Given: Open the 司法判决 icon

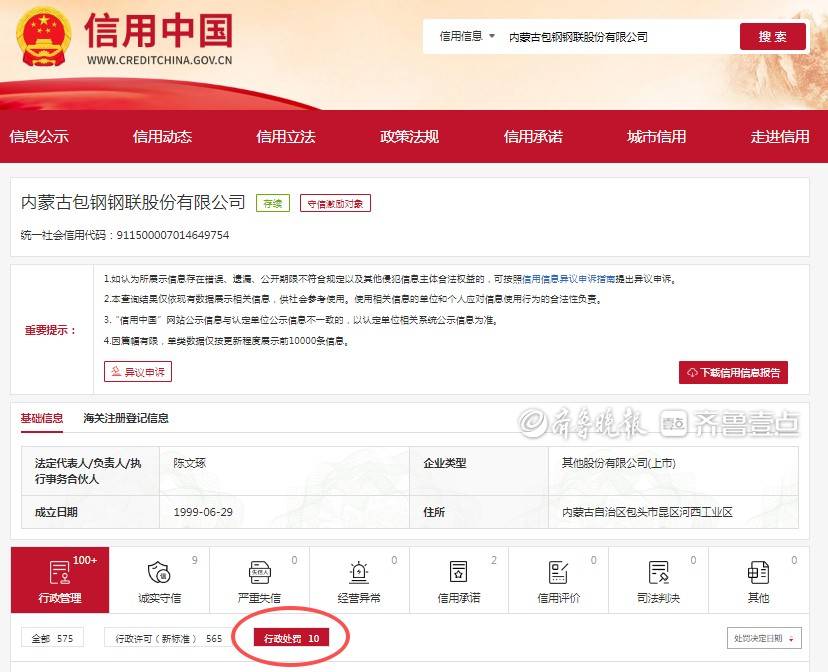Looking at the screenshot, I should point(658,572).
